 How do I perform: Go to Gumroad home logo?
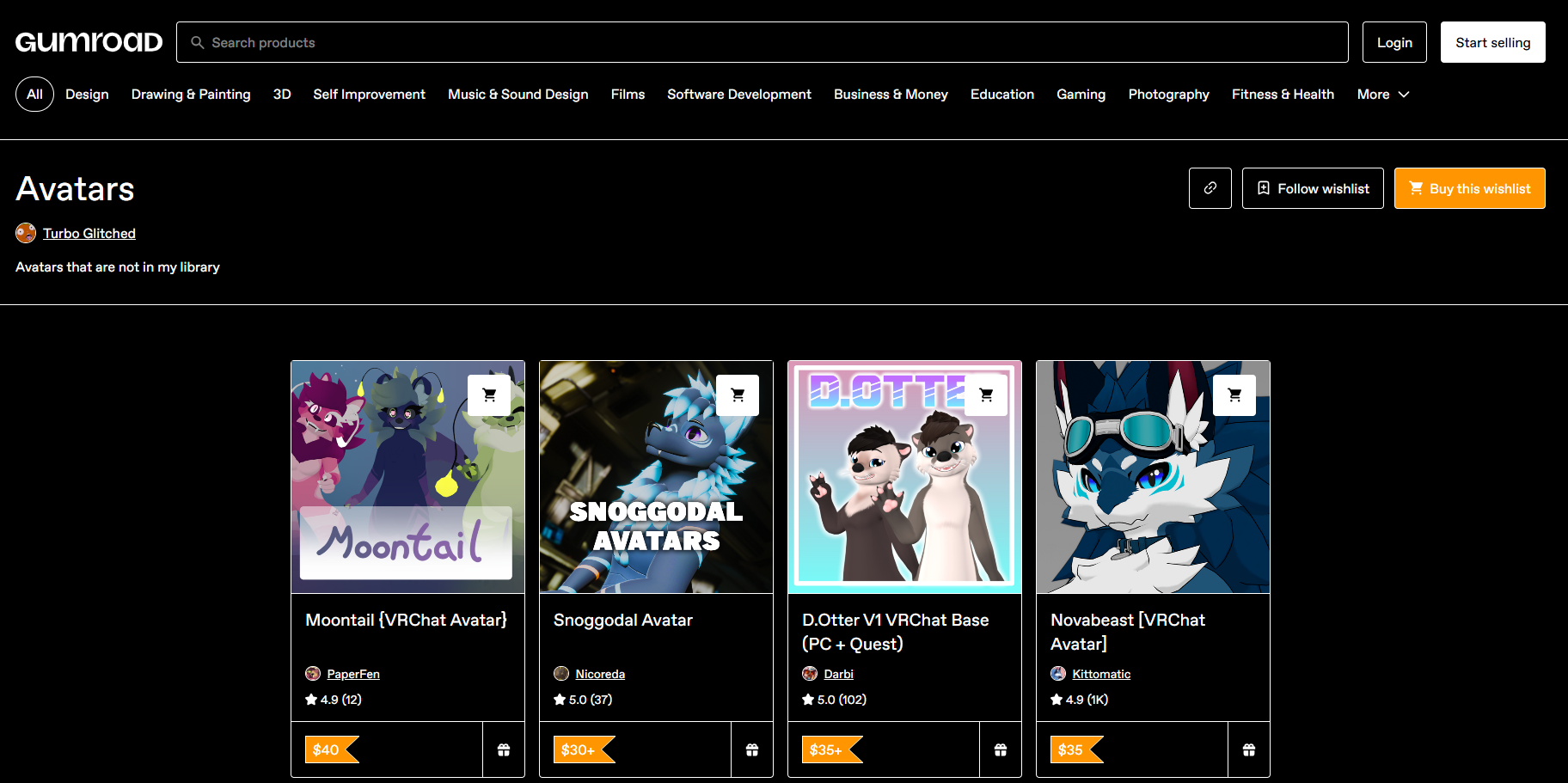(89, 42)
